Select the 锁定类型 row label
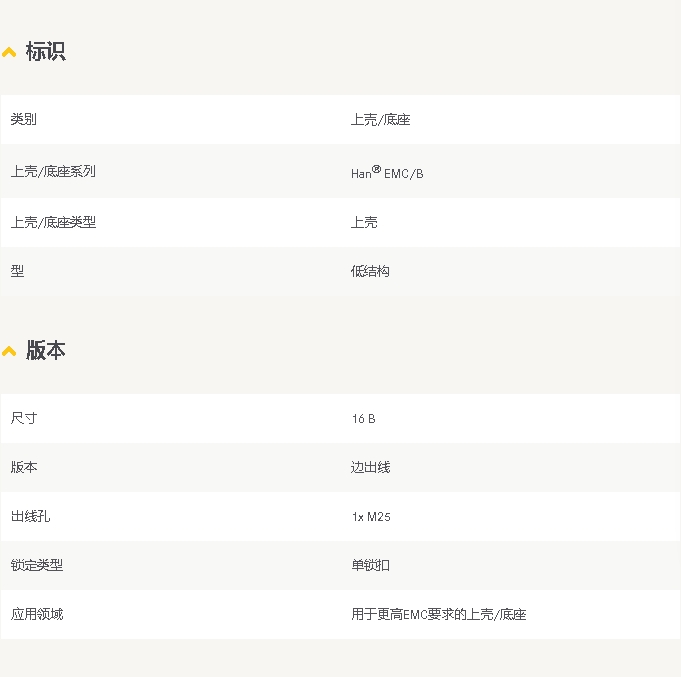 [x=37, y=565]
